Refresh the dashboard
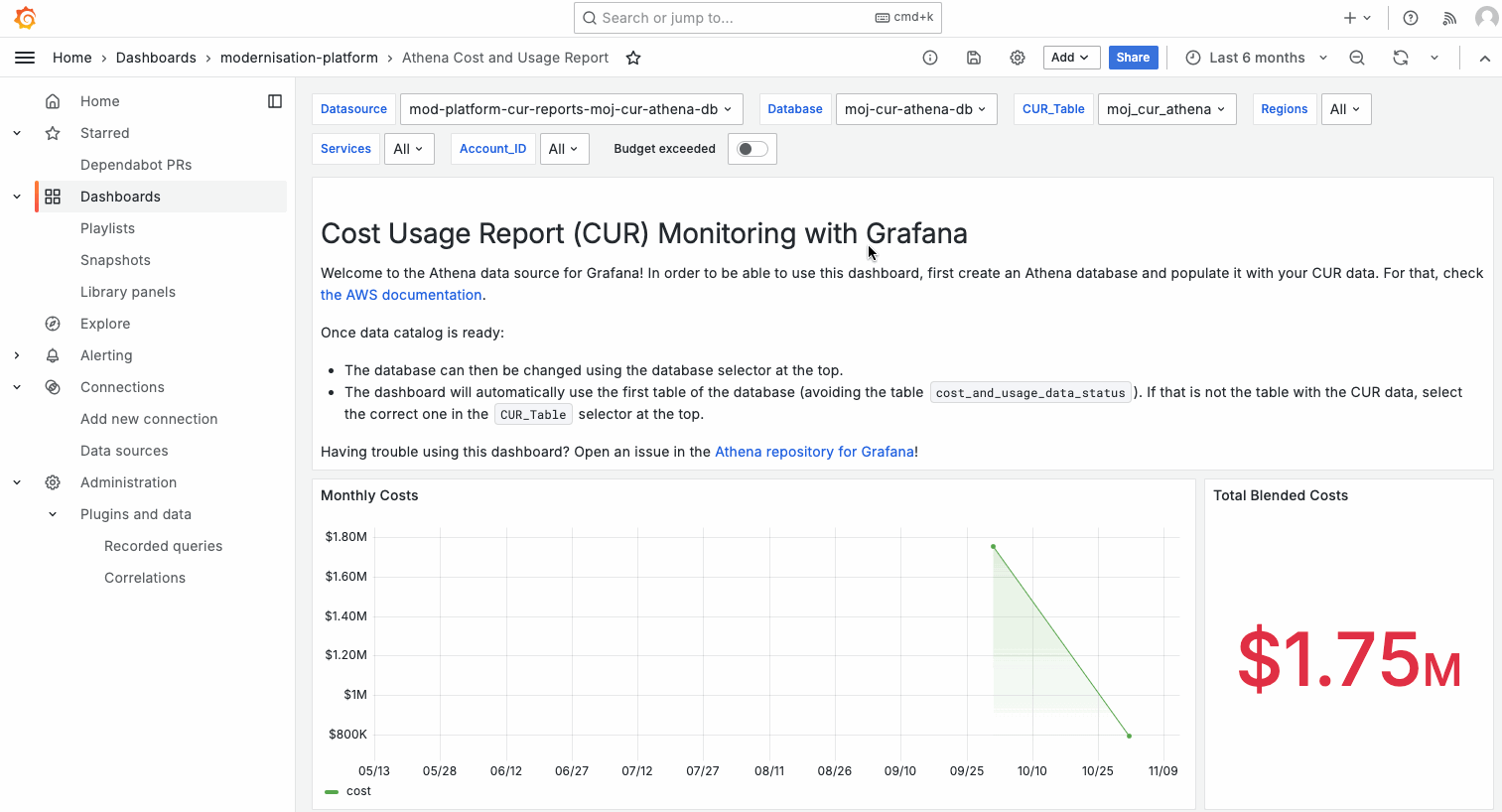This screenshot has width=1502, height=812. (x=1401, y=58)
